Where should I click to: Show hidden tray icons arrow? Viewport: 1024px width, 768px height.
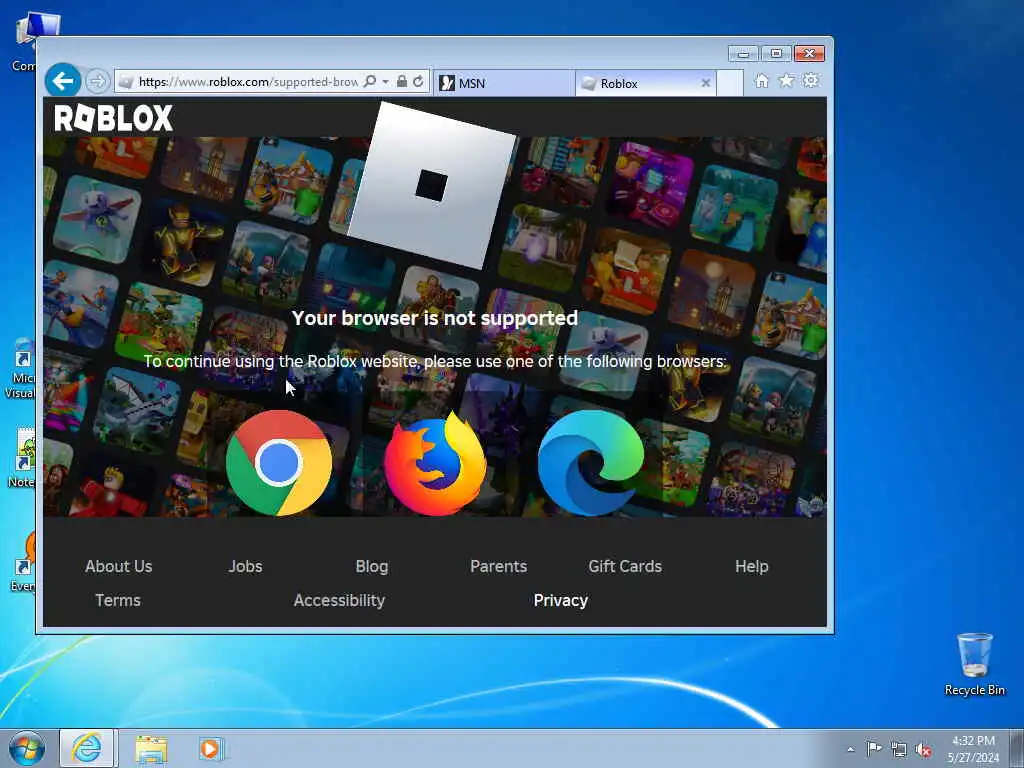coord(850,749)
